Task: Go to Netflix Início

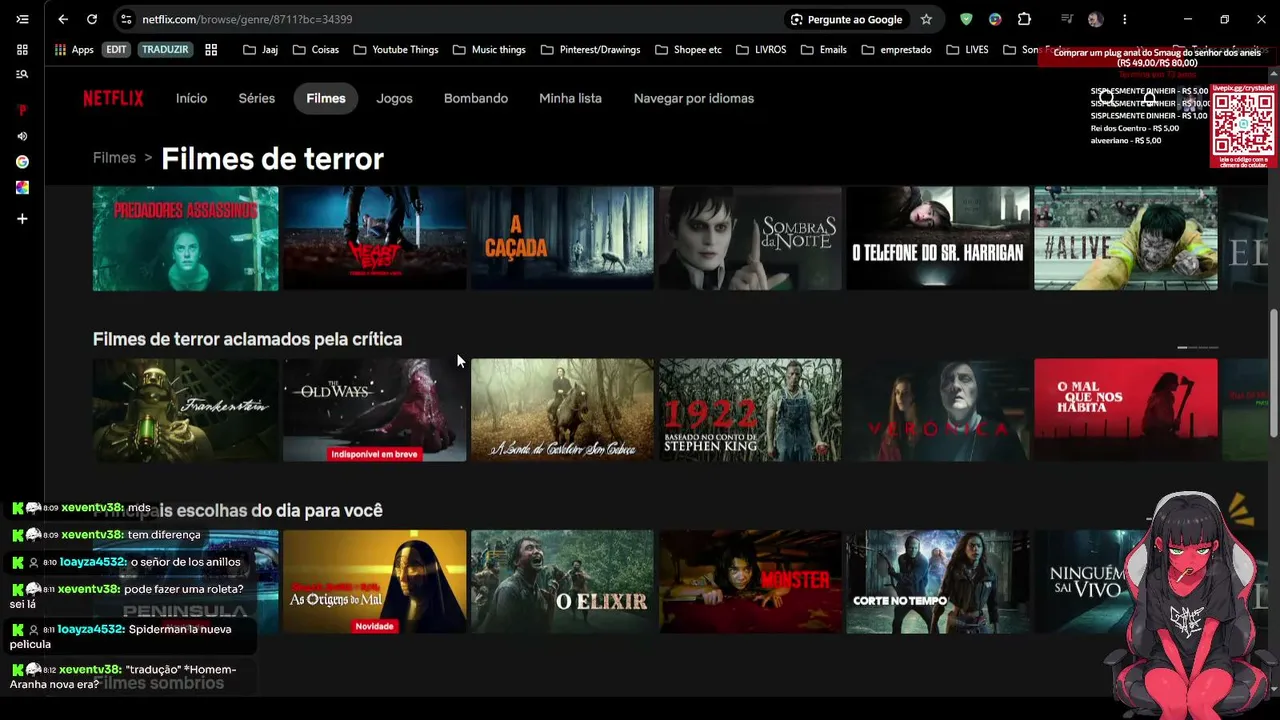Action: pyautogui.click(x=191, y=98)
